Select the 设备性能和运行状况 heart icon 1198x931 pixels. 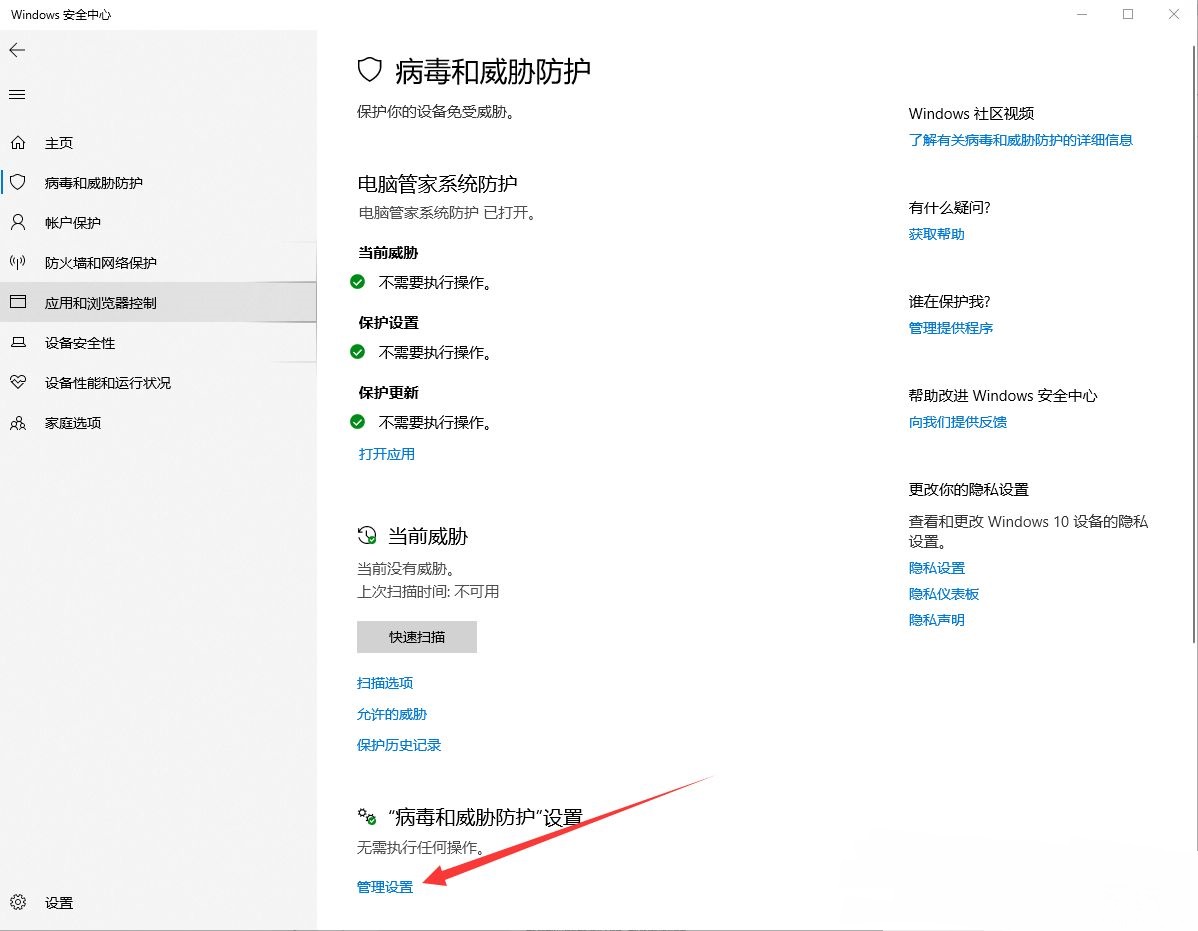pyautogui.click(x=18, y=383)
